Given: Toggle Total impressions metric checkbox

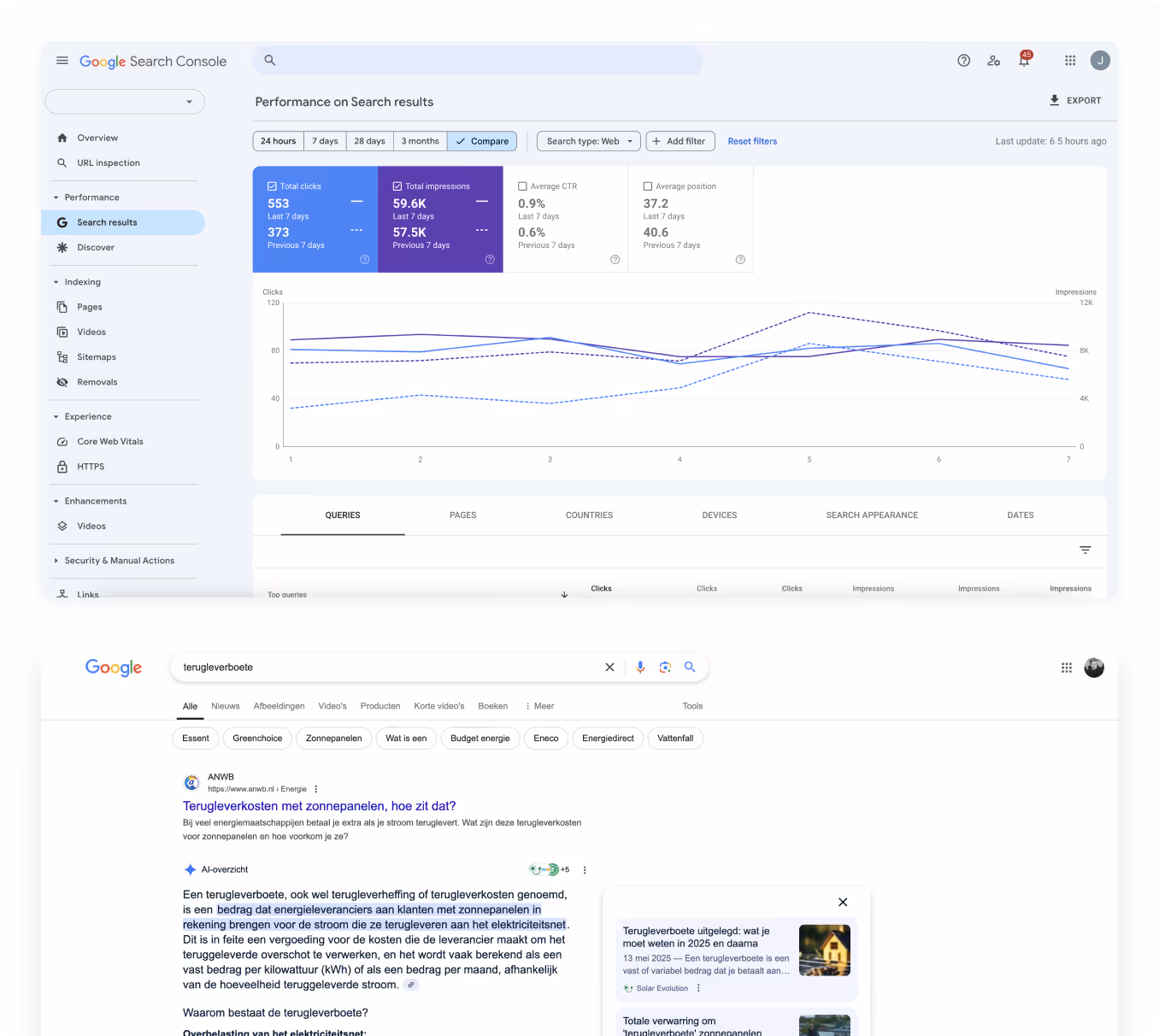Looking at the screenshot, I should (x=397, y=186).
